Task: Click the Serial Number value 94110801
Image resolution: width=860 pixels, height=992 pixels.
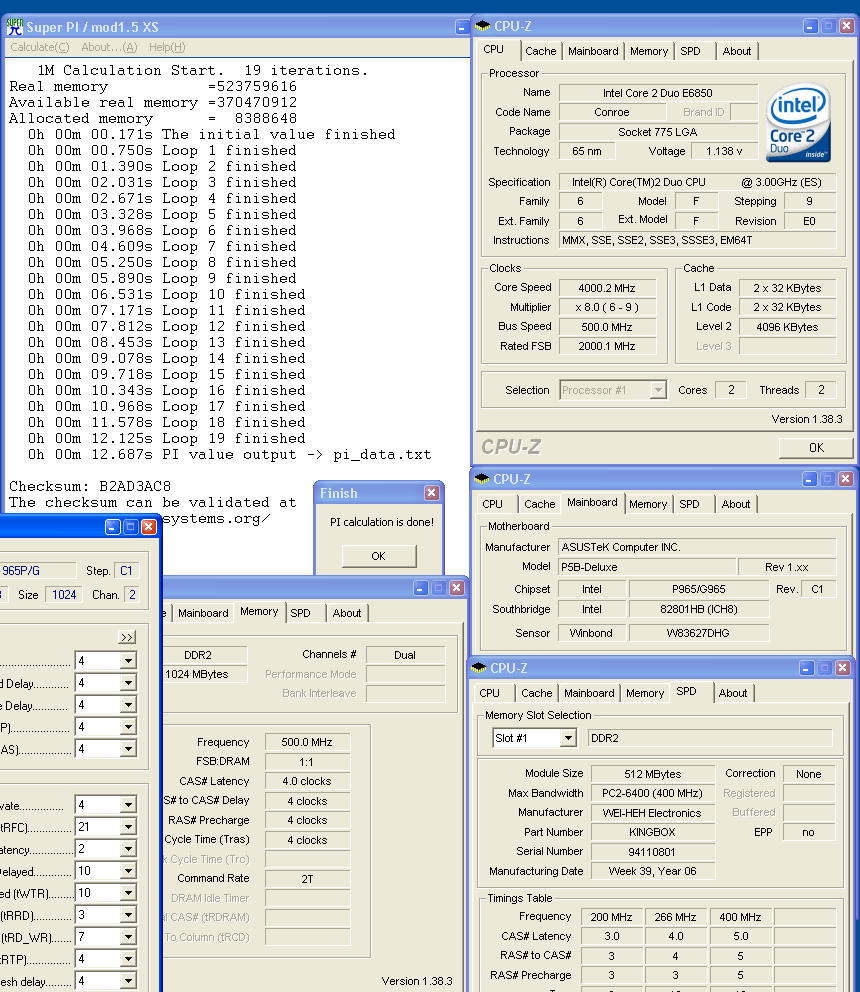Action: tap(652, 852)
